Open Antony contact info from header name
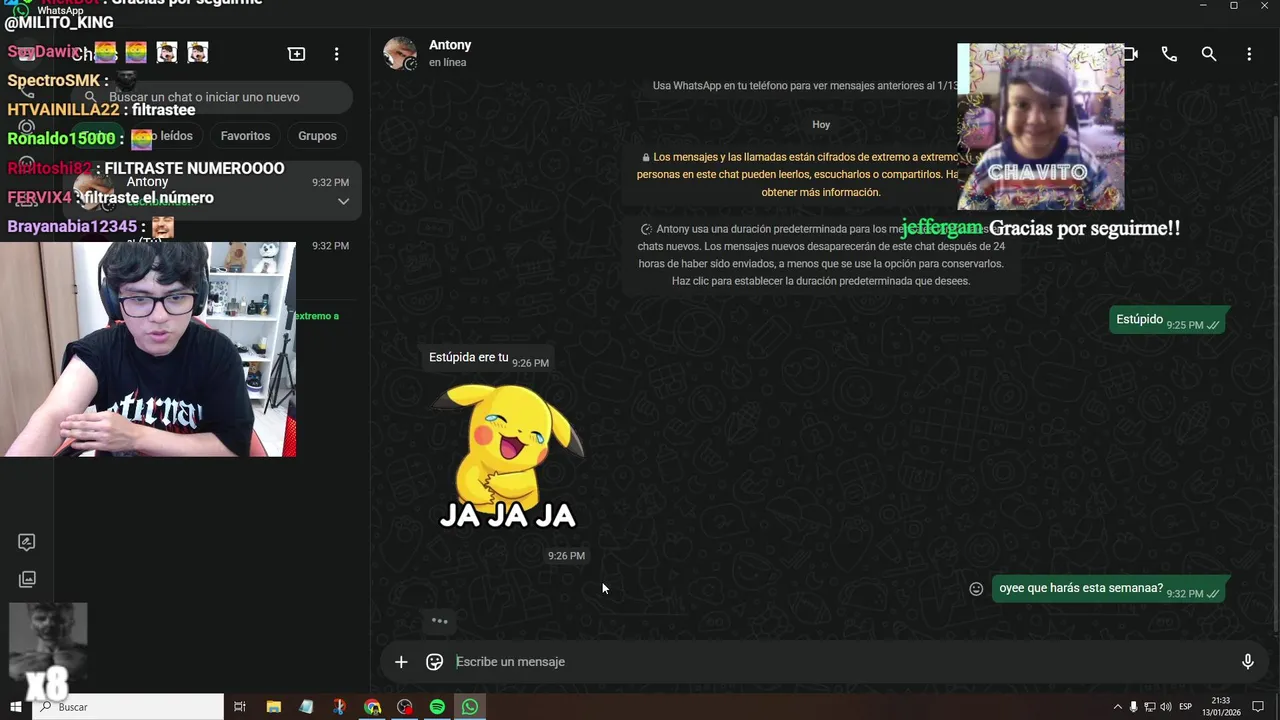The image size is (1280, 720). pos(450,45)
